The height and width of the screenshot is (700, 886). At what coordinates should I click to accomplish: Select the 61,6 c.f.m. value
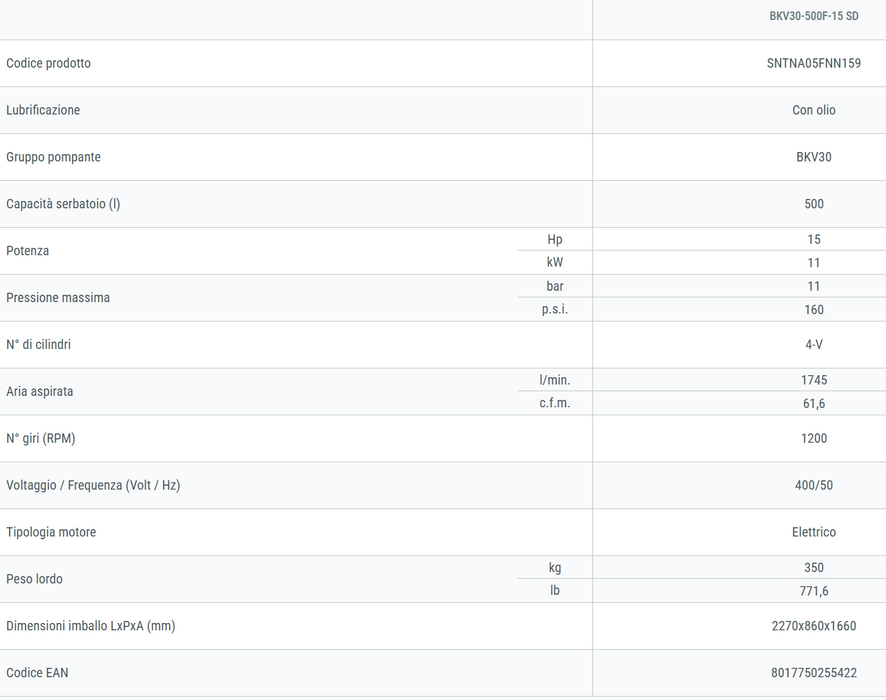coord(814,403)
